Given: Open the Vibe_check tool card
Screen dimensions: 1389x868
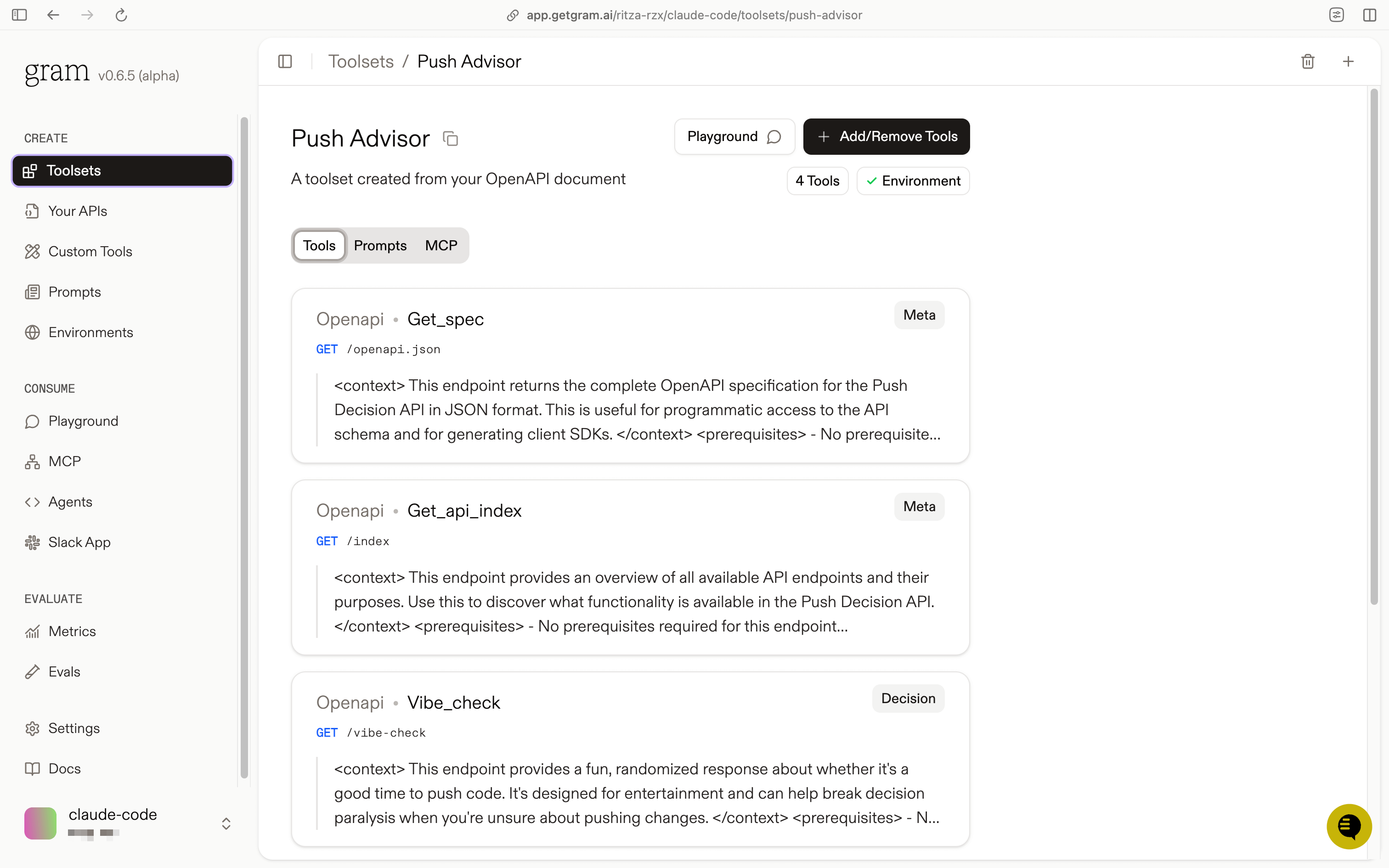Looking at the screenshot, I should (630, 759).
